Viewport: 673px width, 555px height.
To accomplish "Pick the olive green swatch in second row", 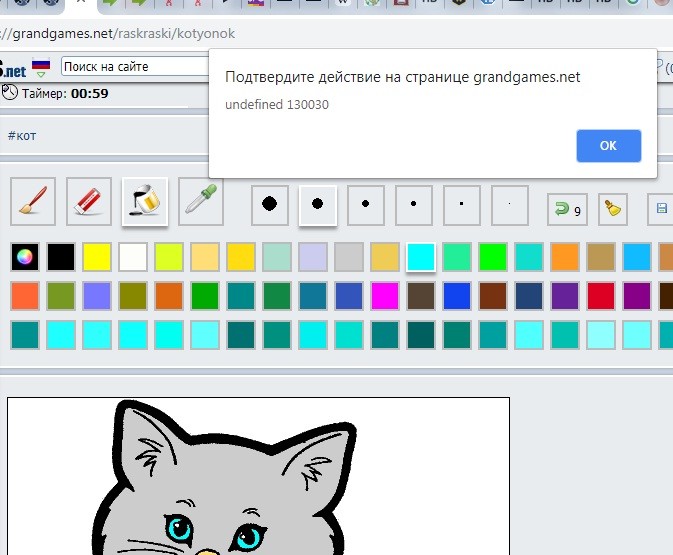I will coord(61,295).
